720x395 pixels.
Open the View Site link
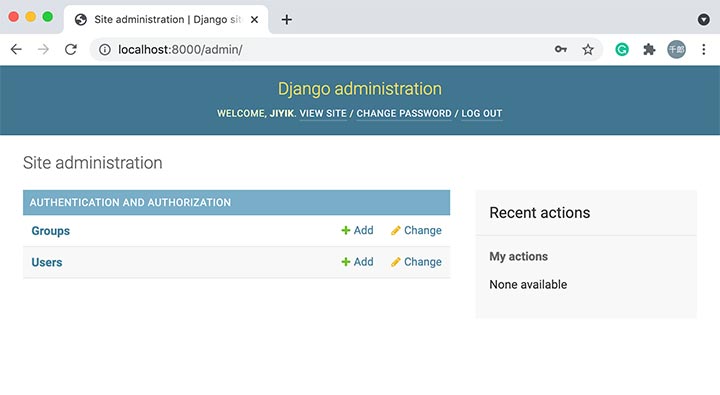(323, 113)
